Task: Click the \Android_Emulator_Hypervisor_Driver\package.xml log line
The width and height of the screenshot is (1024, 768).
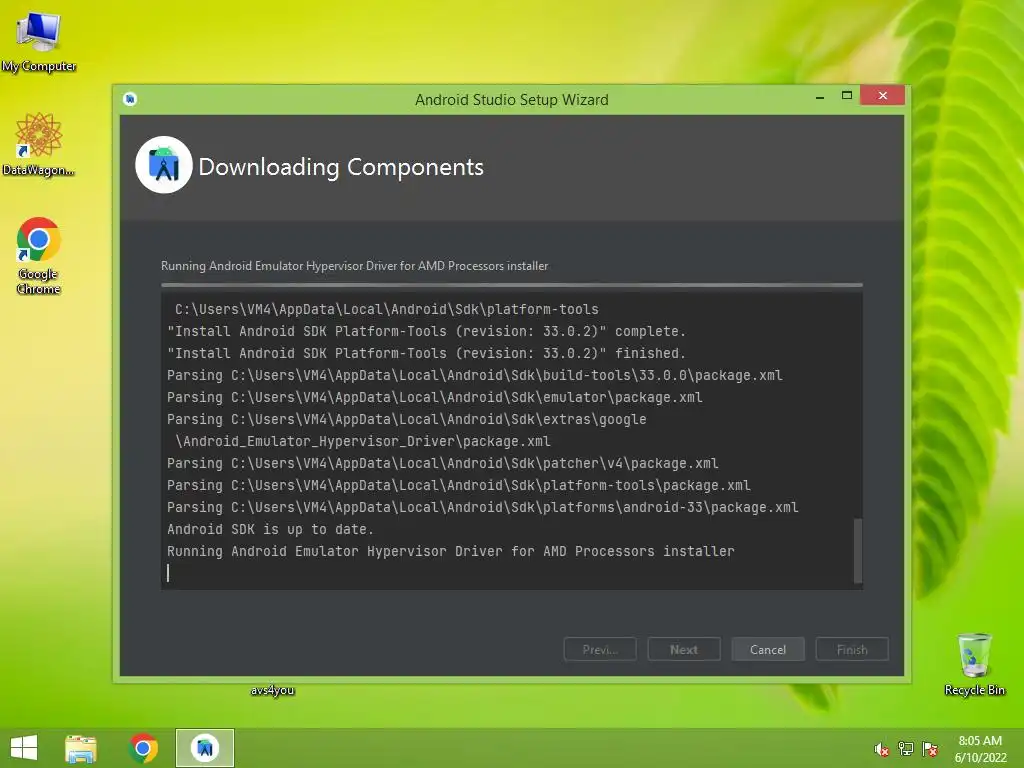Action: click(x=363, y=441)
